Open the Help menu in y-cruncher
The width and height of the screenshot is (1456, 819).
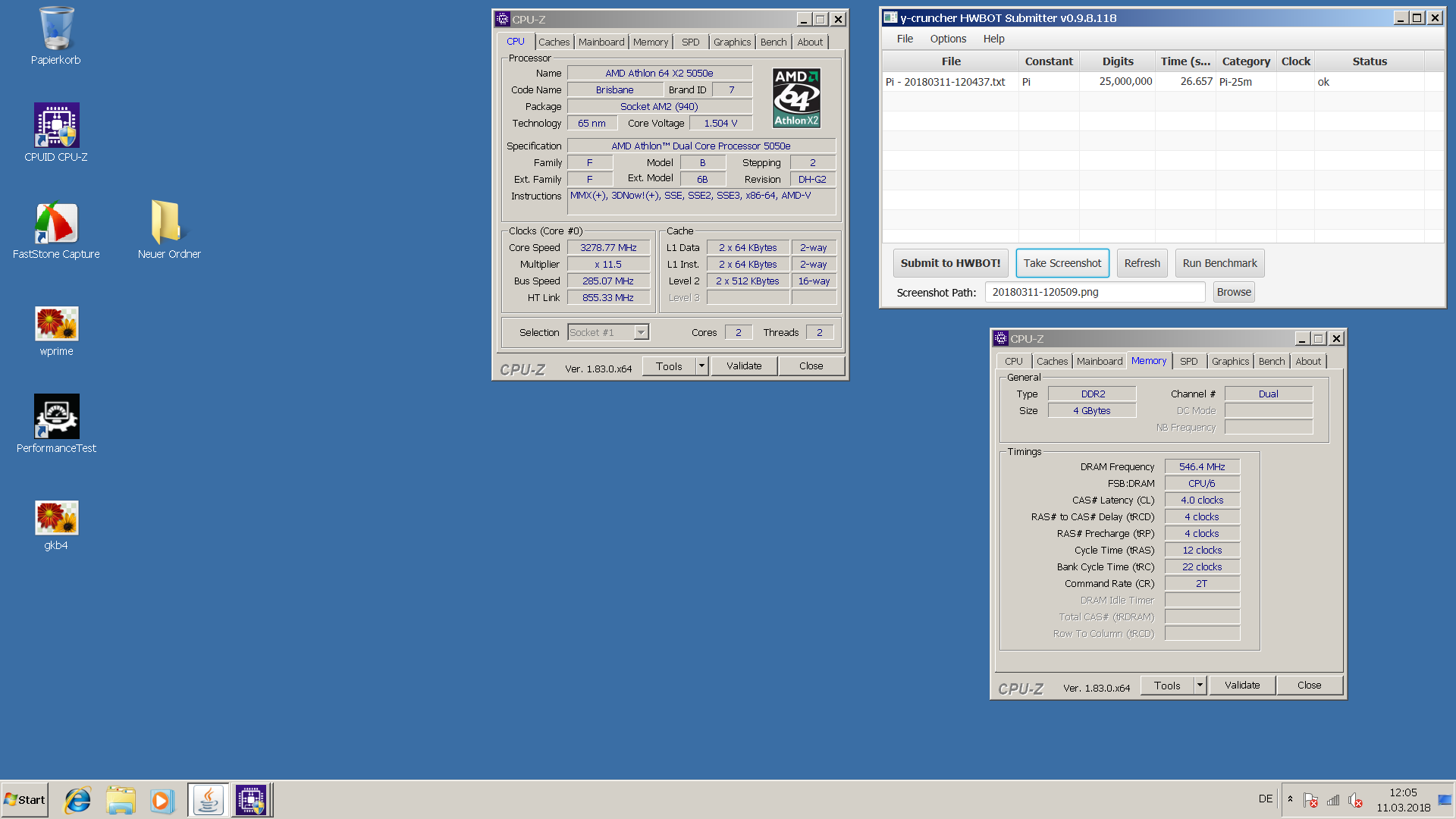tap(993, 39)
